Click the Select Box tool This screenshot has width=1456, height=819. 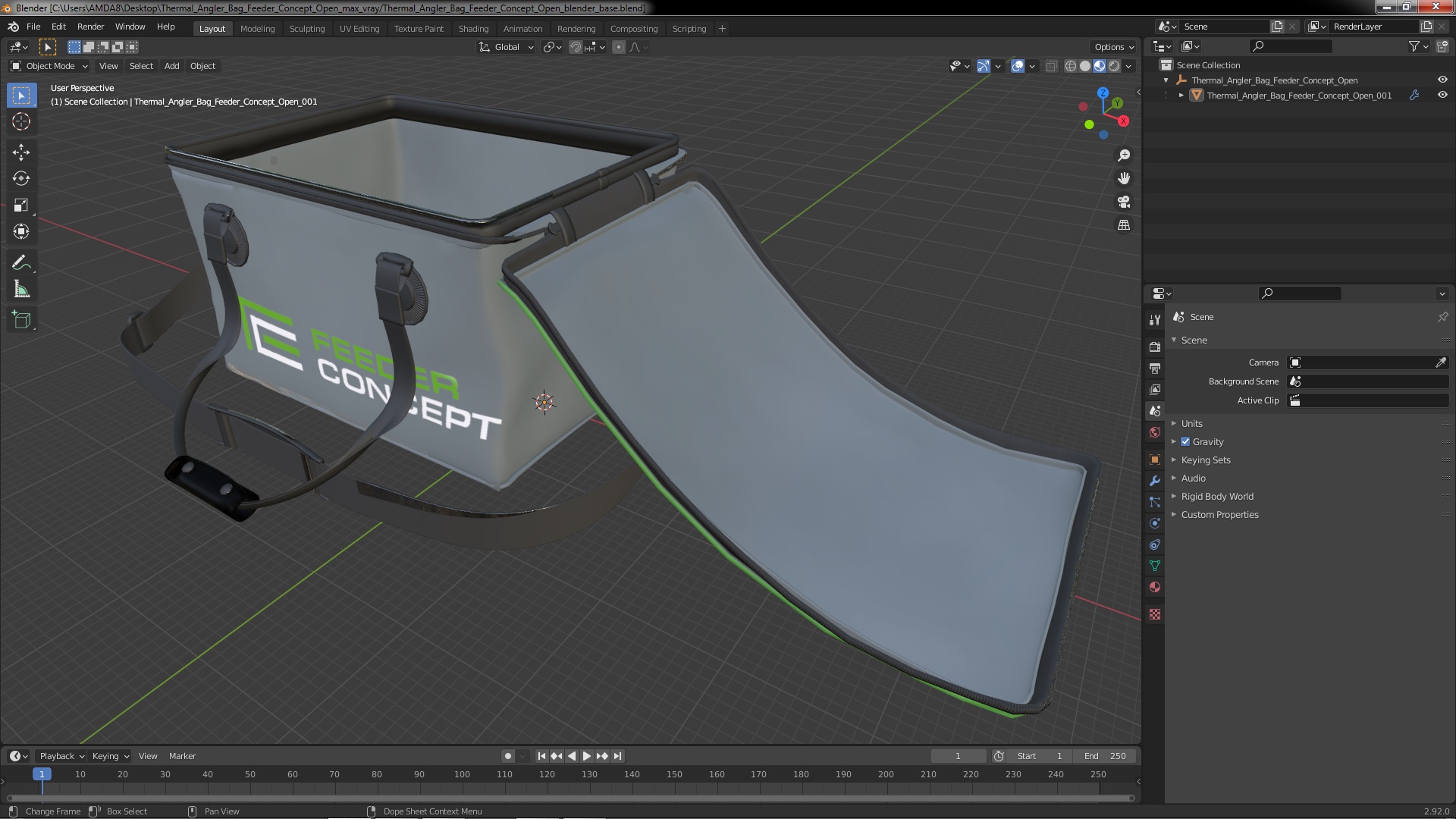pyautogui.click(x=21, y=96)
